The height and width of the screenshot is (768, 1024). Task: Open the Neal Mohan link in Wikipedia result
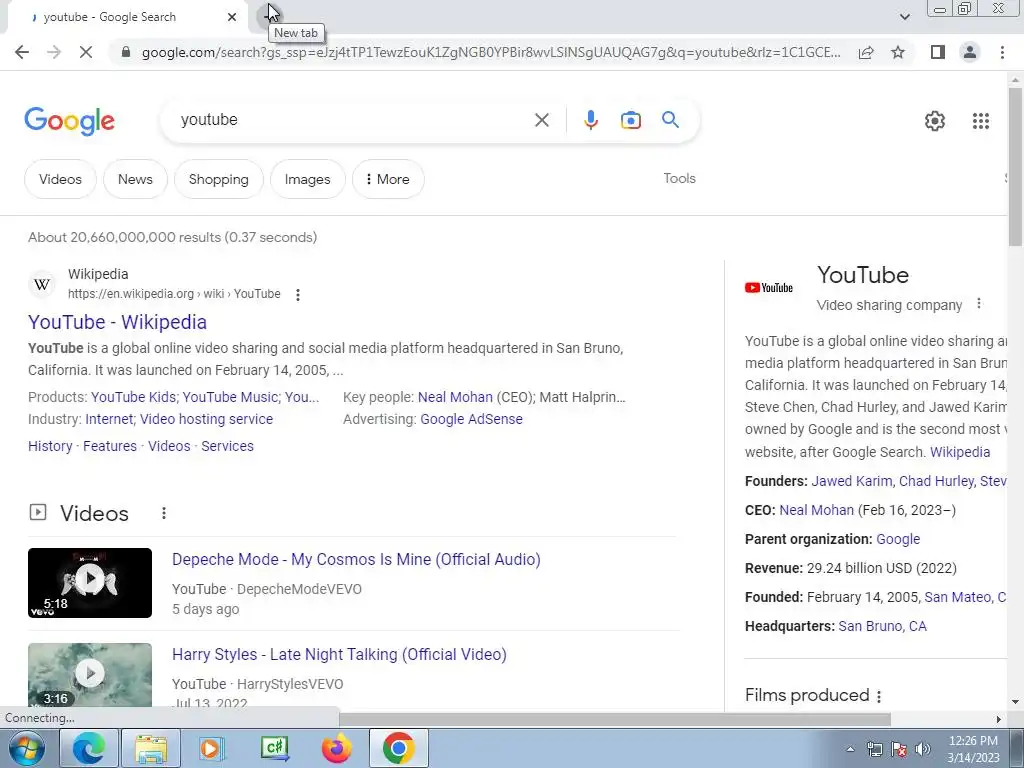(455, 397)
